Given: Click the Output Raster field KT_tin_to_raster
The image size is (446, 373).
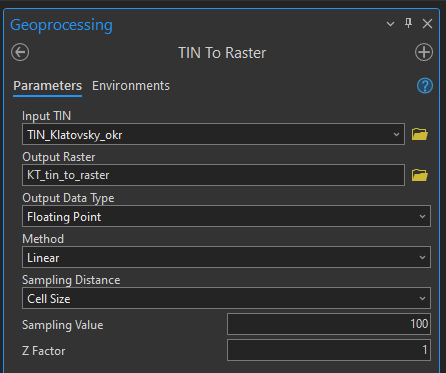Looking at the screenshot, I should click(x=213, y=175).
